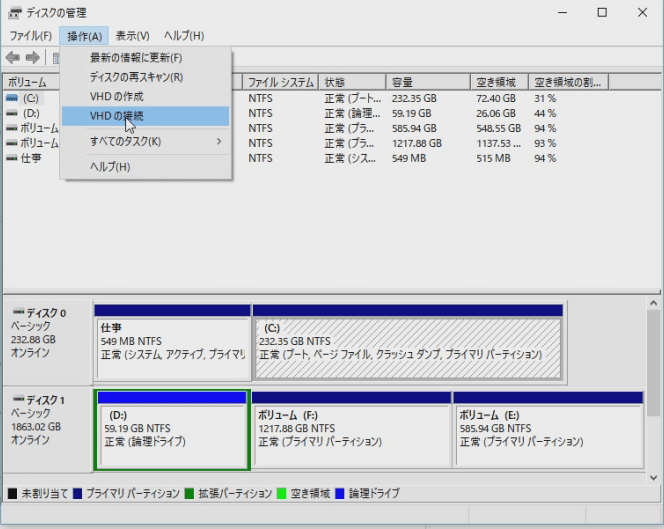Click the 585.94 GB capacity cell
The height and width of the screenshot is (529, 664).
[414, 128]
